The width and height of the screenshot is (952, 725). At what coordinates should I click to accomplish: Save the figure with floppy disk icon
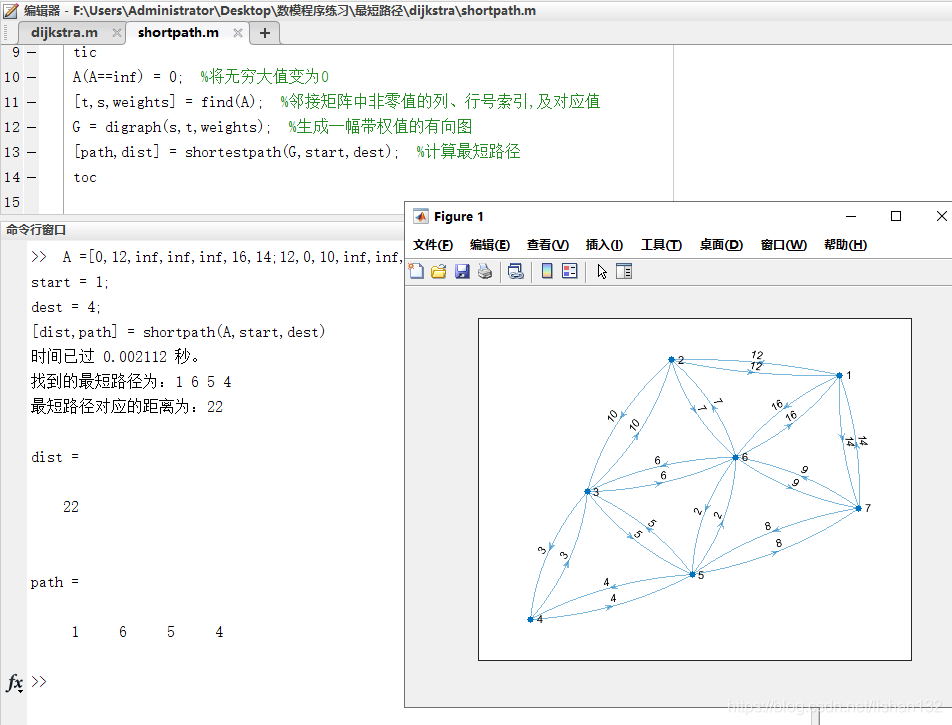[x=462, y=271]
